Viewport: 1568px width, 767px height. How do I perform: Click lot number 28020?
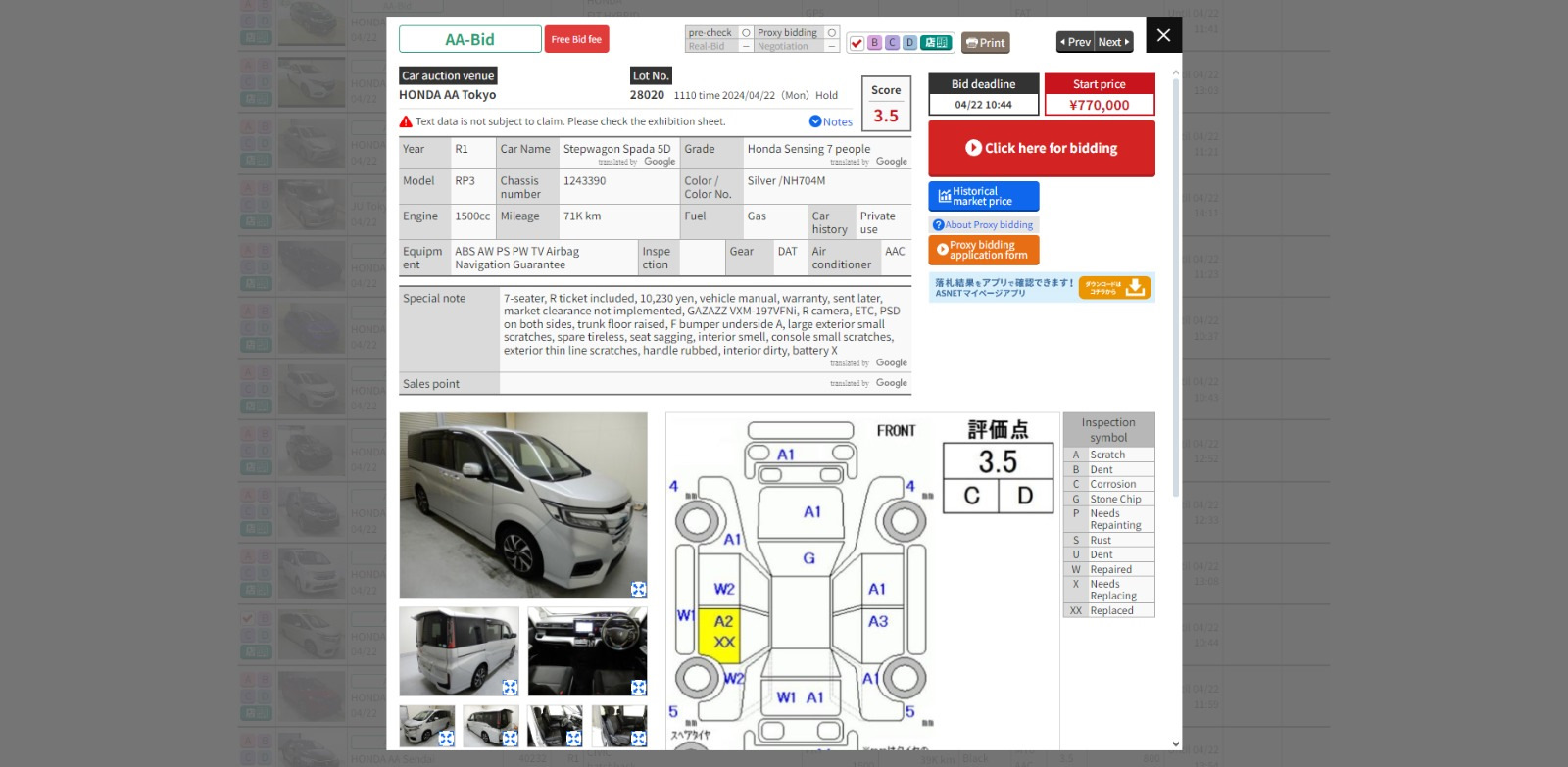point(647,95)
